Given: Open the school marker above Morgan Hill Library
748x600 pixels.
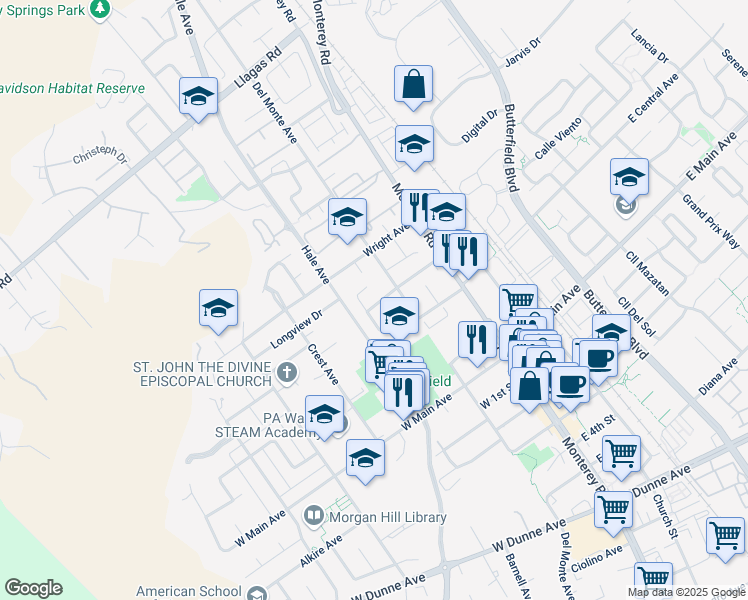Looking at the screenshot, I should tap(365, 460).
